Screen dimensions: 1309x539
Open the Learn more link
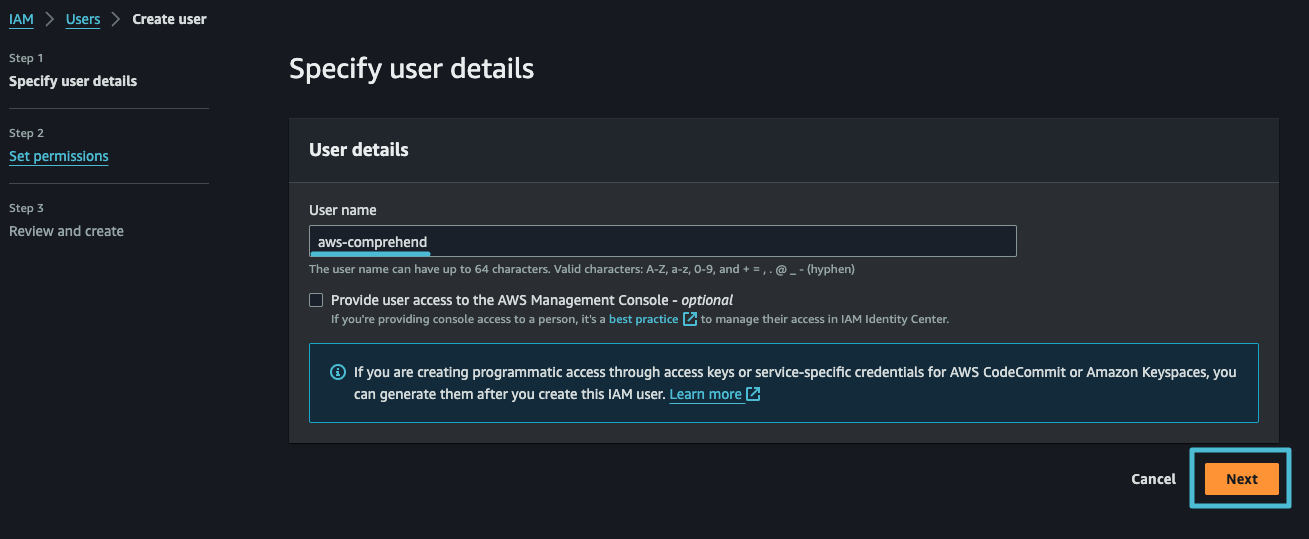point(705,394)
